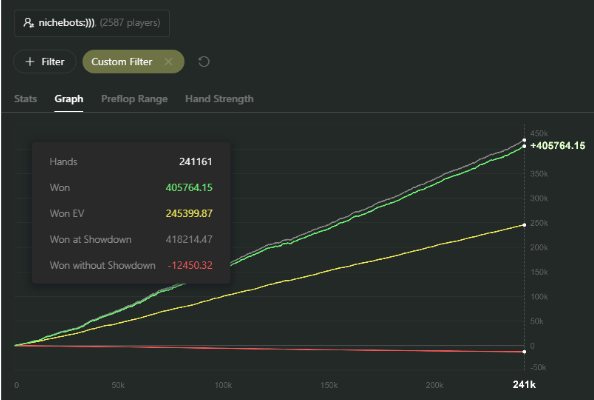Click the gray showdown line endpoint marker
The height and width of the screenshot is (400, 594).
pos(524,140)
